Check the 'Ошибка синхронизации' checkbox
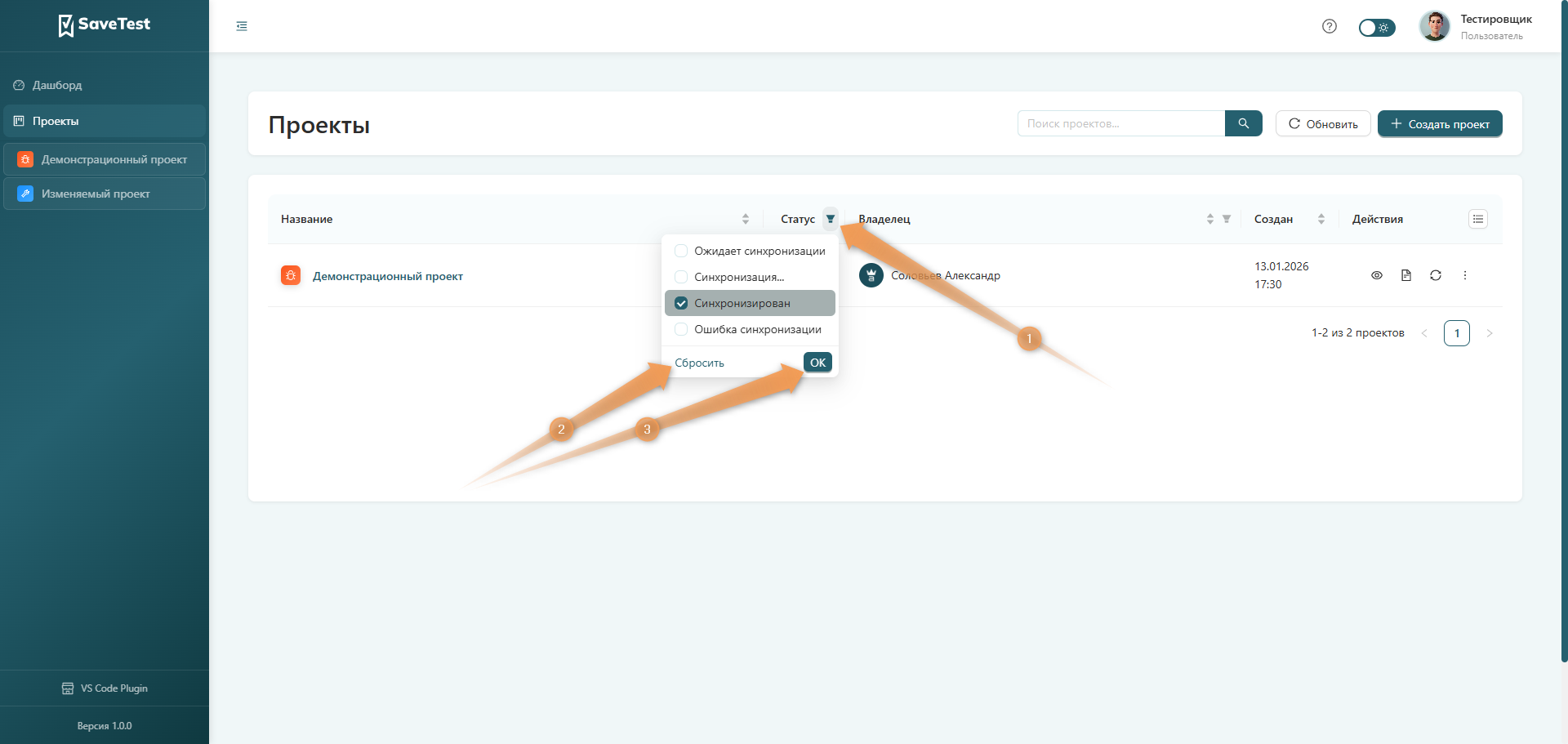 681,329
